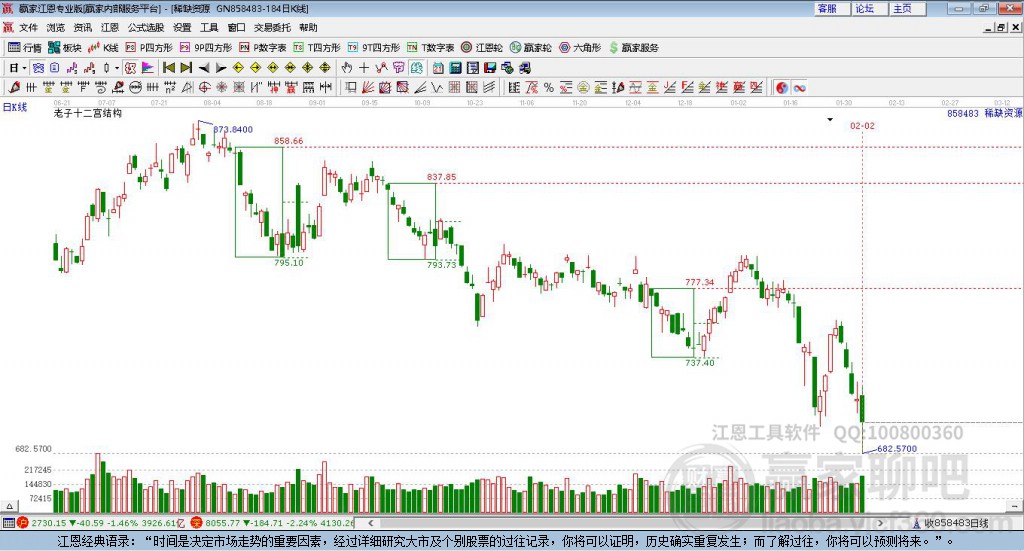
Task: Click the 873.8400 high price label
Action: (232, 129)
